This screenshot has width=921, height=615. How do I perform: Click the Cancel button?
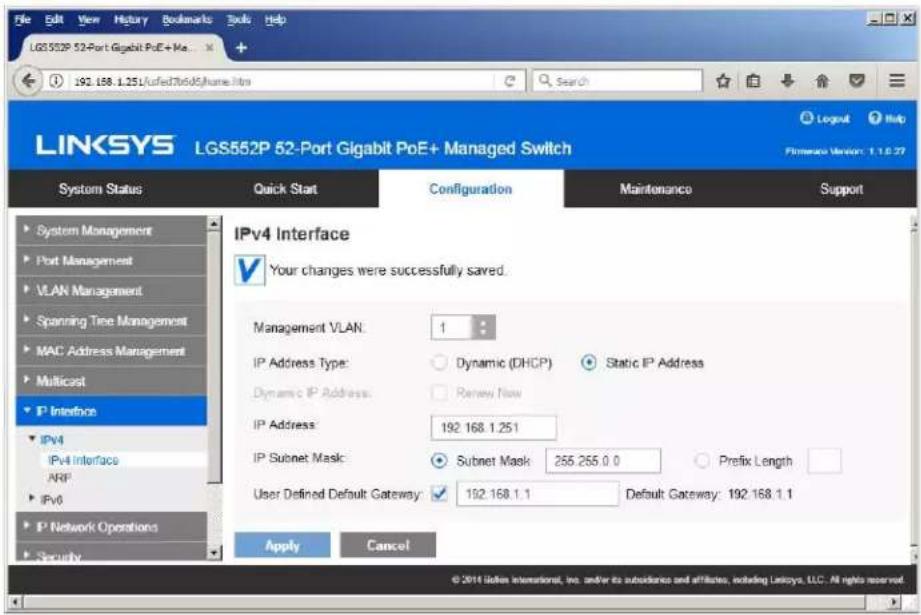pyautogui.click(x=388, y=545)
